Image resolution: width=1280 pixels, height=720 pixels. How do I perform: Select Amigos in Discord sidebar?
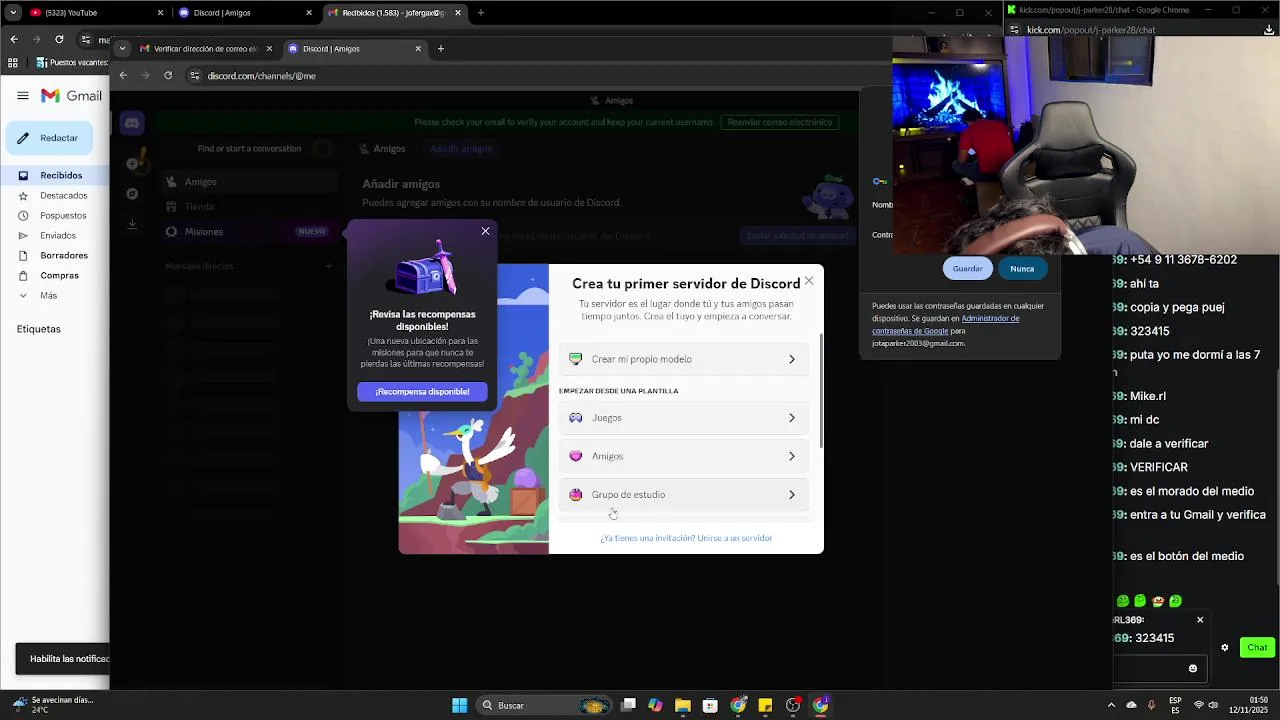[x=248, y=182]
